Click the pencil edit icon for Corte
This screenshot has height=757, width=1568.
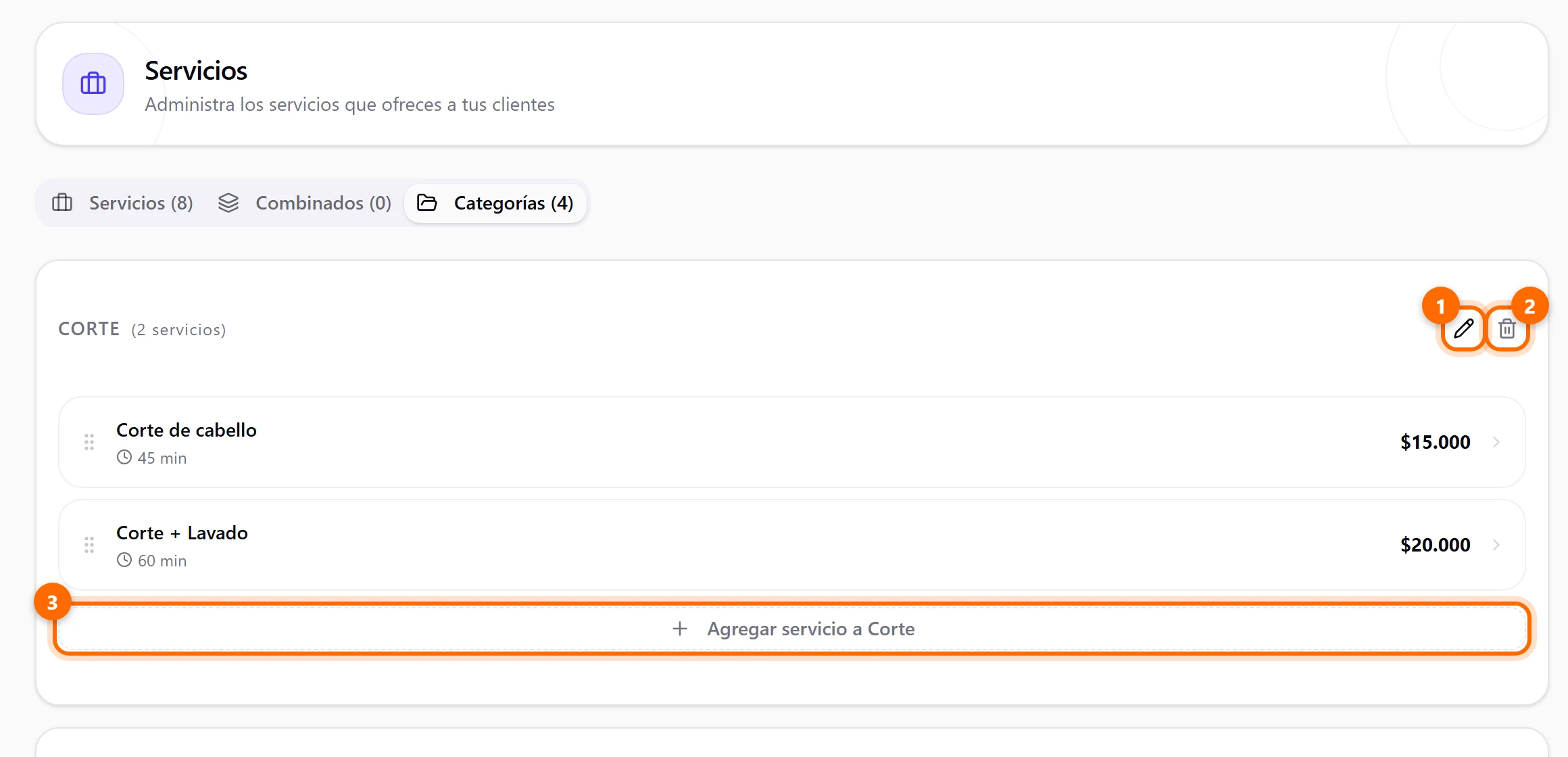tap(1463, 329)
